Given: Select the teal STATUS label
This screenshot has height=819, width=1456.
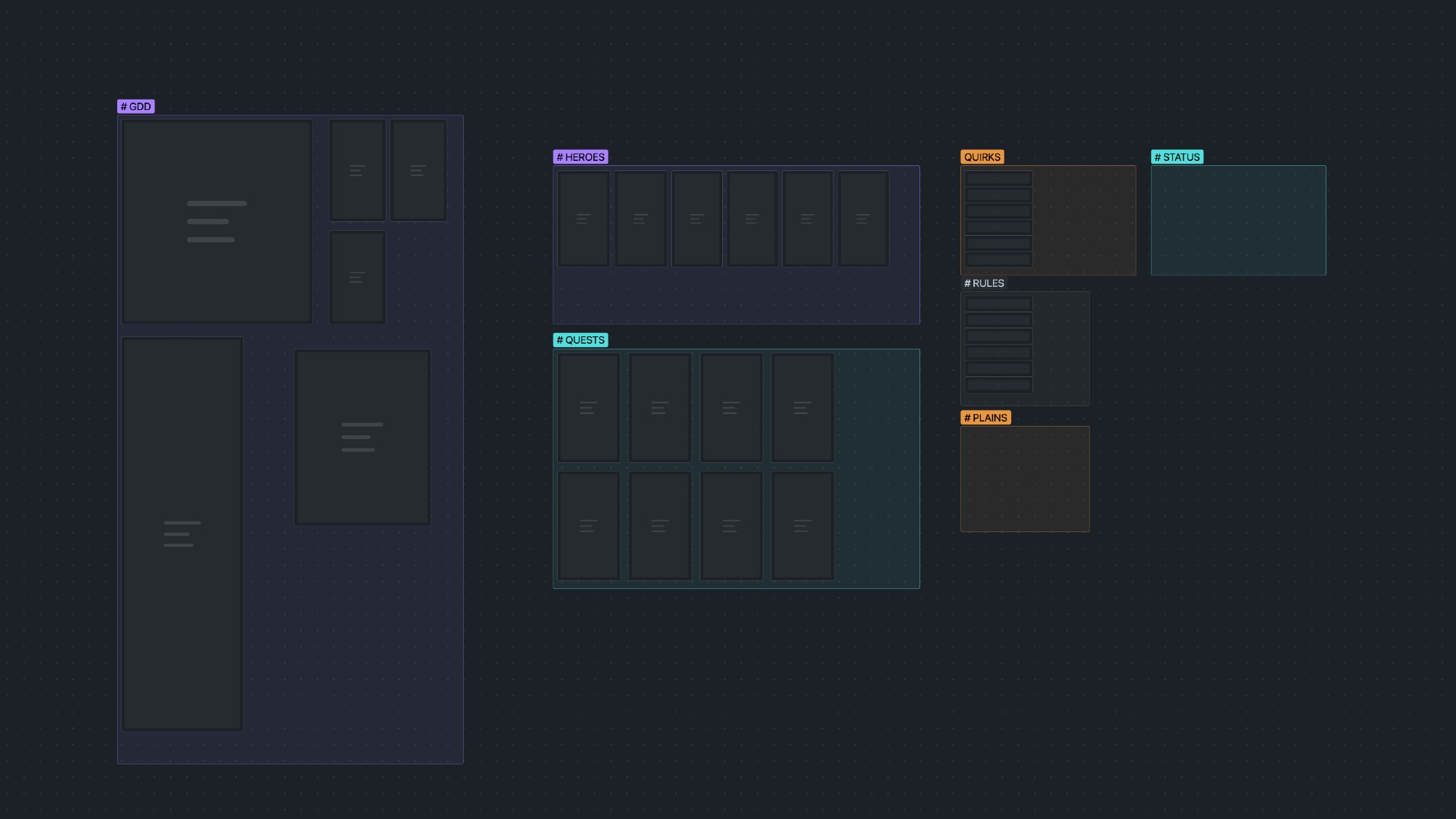Looking at the screenshot, I should coord(1176,157).
